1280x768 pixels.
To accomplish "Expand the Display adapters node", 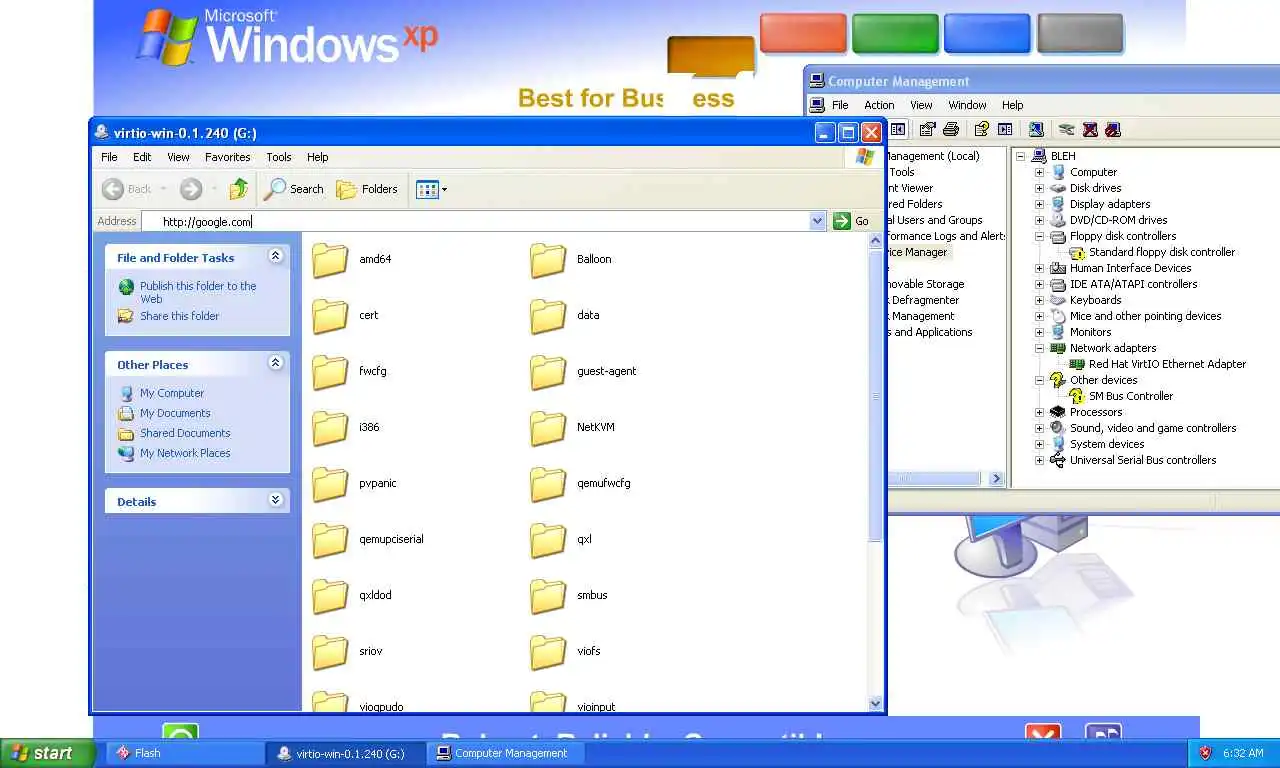I will point(1039,204).
